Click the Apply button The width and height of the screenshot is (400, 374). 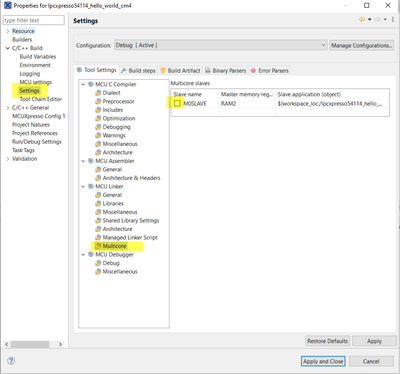374,341
